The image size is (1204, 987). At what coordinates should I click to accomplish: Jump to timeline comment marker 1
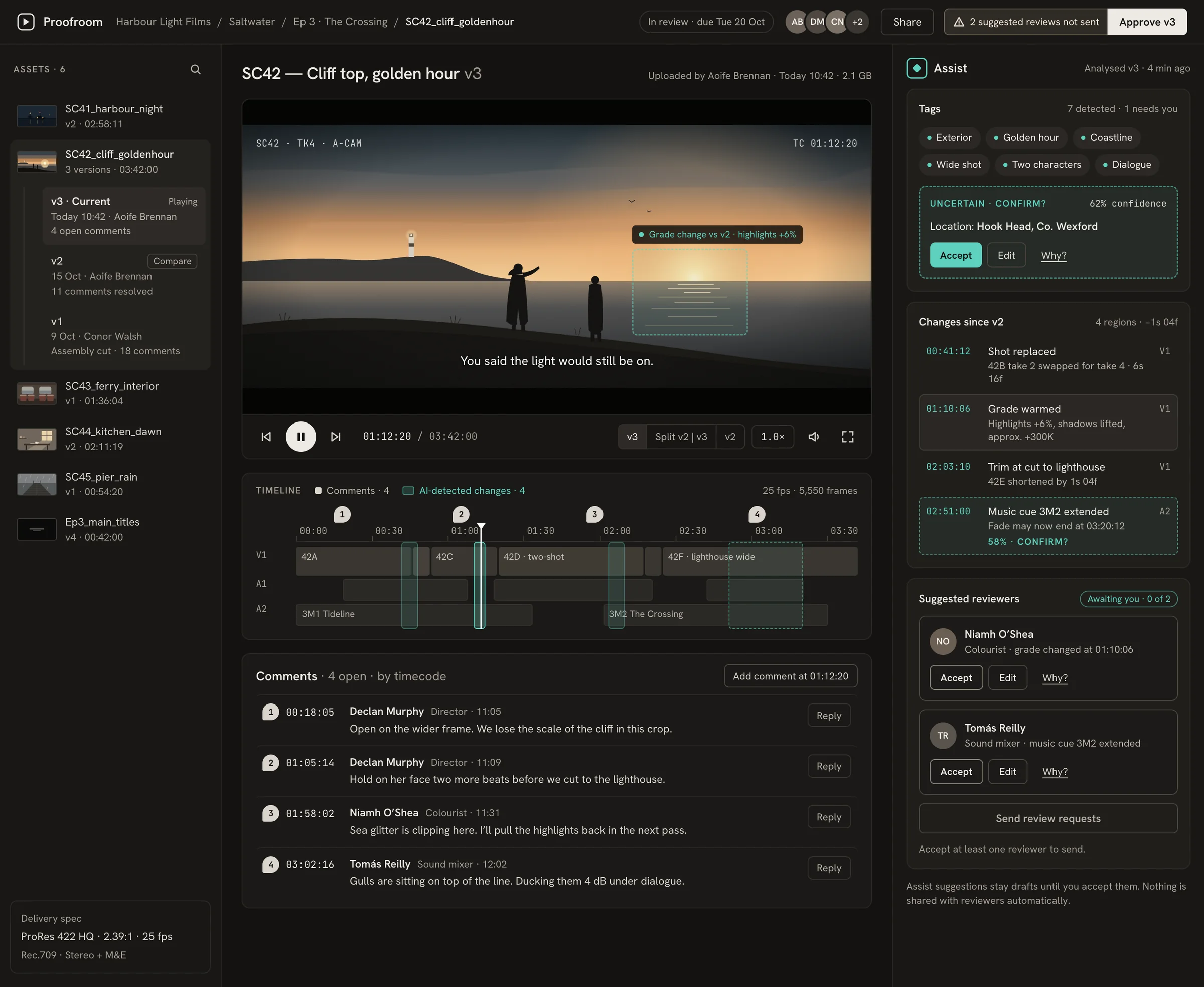tap(342, 514)
